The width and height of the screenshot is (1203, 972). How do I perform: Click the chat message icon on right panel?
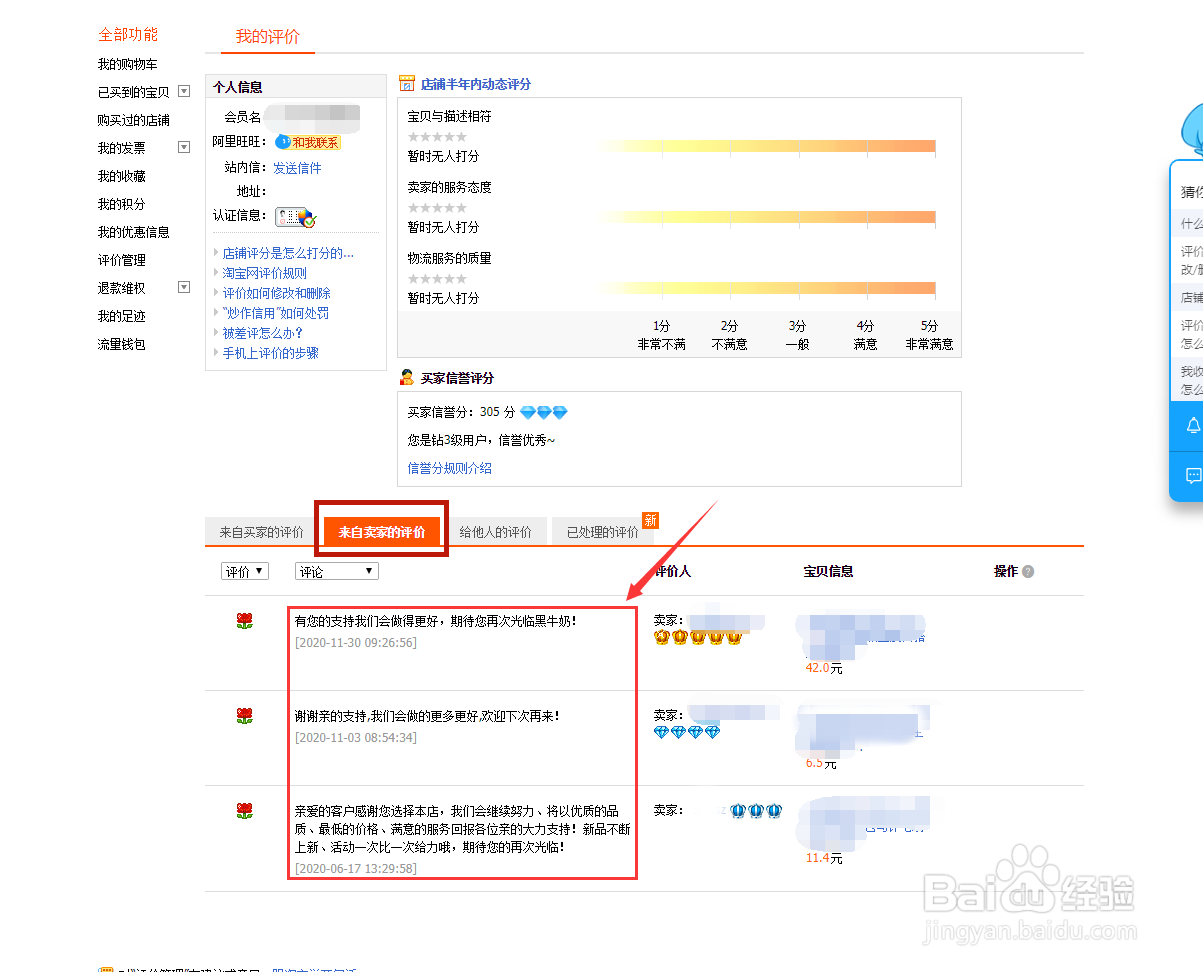1189,476
